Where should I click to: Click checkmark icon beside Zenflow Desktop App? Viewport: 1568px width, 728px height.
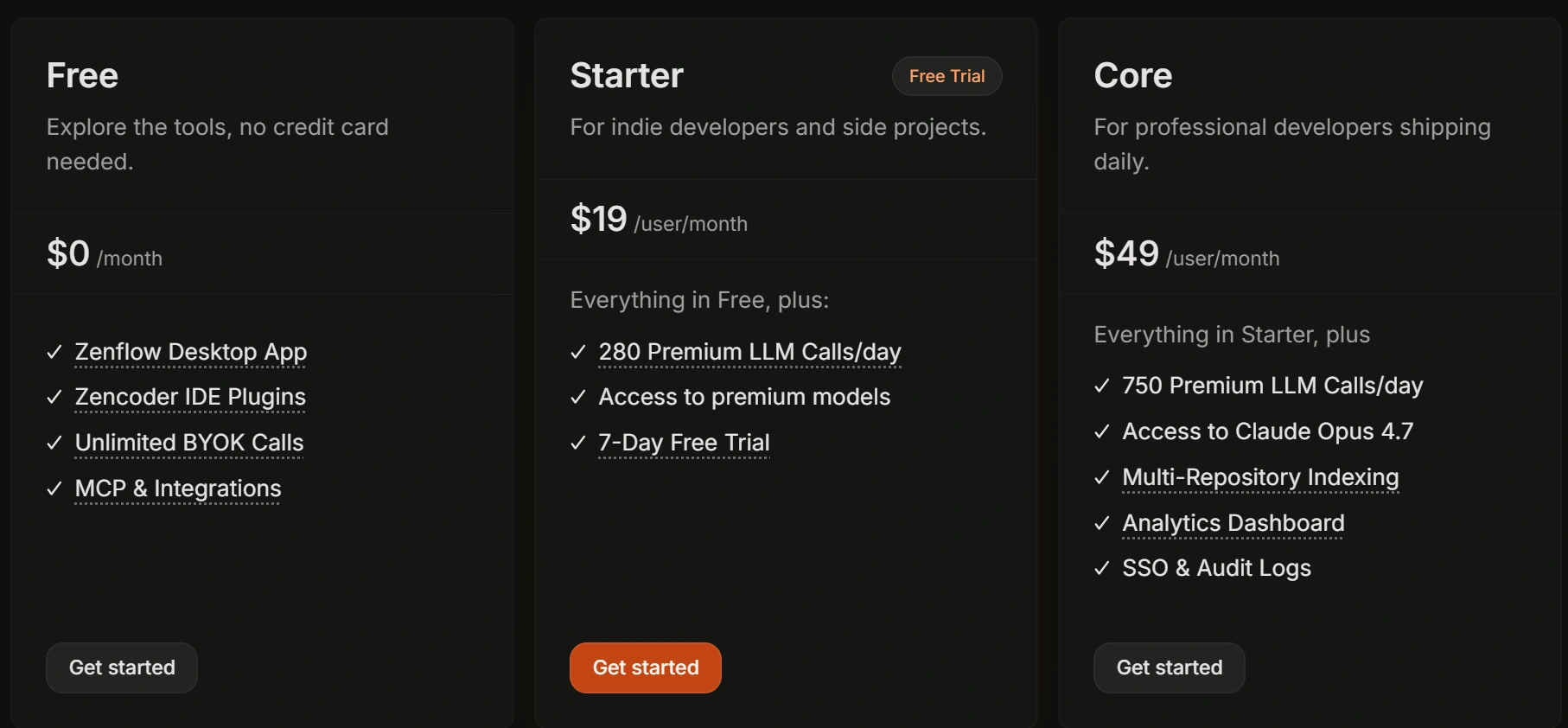click(x=54, y=352)
